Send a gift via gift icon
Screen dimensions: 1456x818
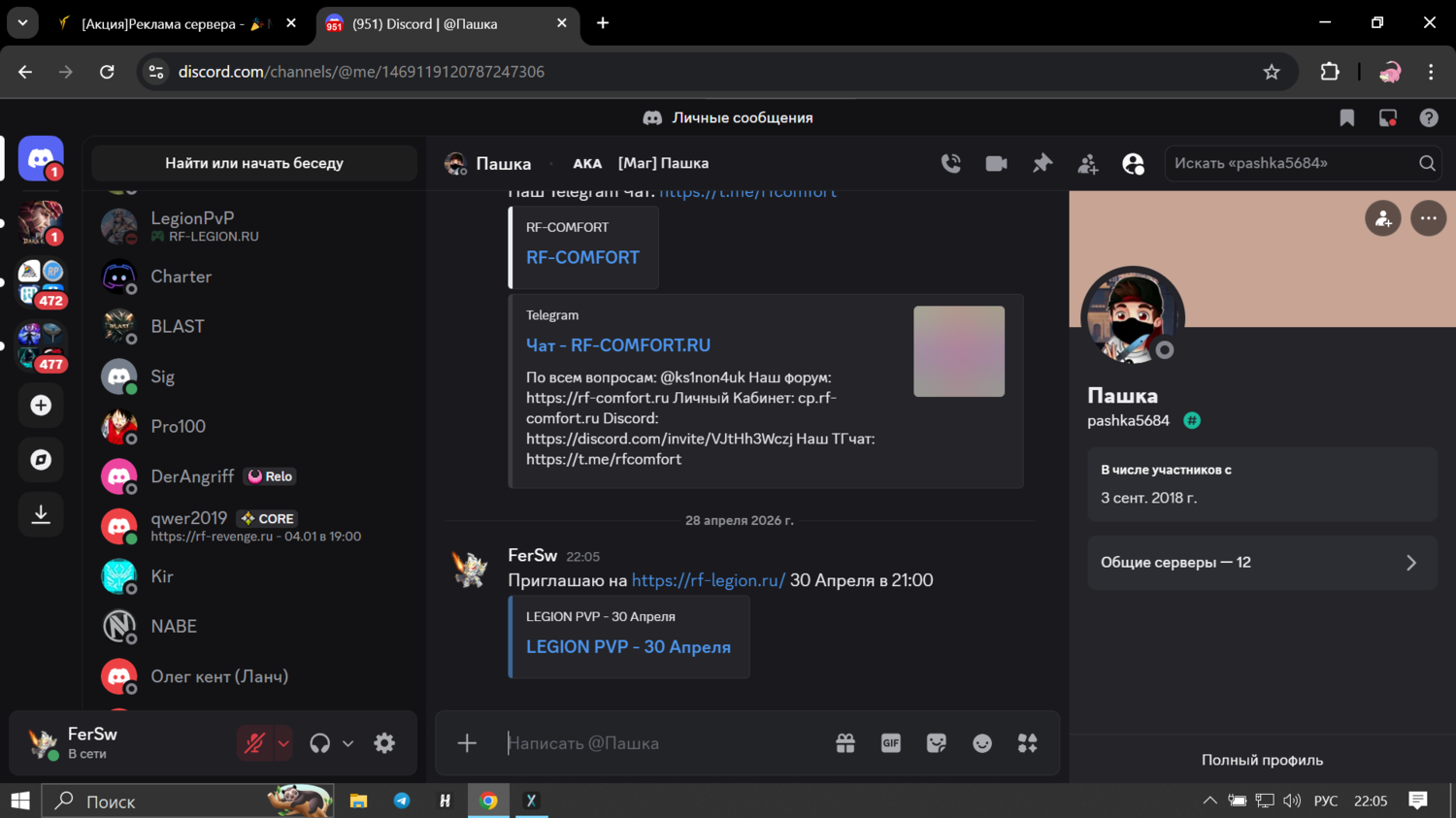coord(845,743)
